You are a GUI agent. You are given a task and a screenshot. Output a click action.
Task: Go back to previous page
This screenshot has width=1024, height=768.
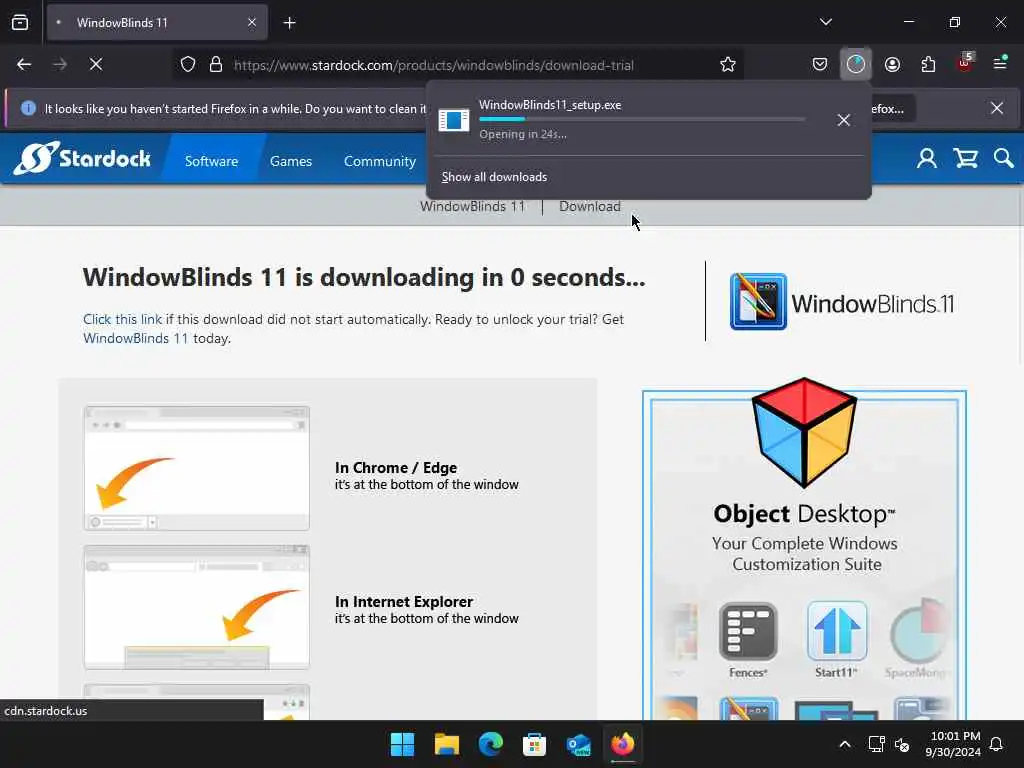click(x=24, y=65)
